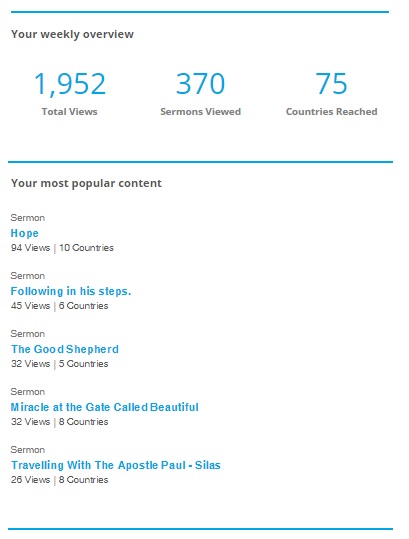
Task: Open the Following in his steps sermon
Action: [x=71, y=291]
